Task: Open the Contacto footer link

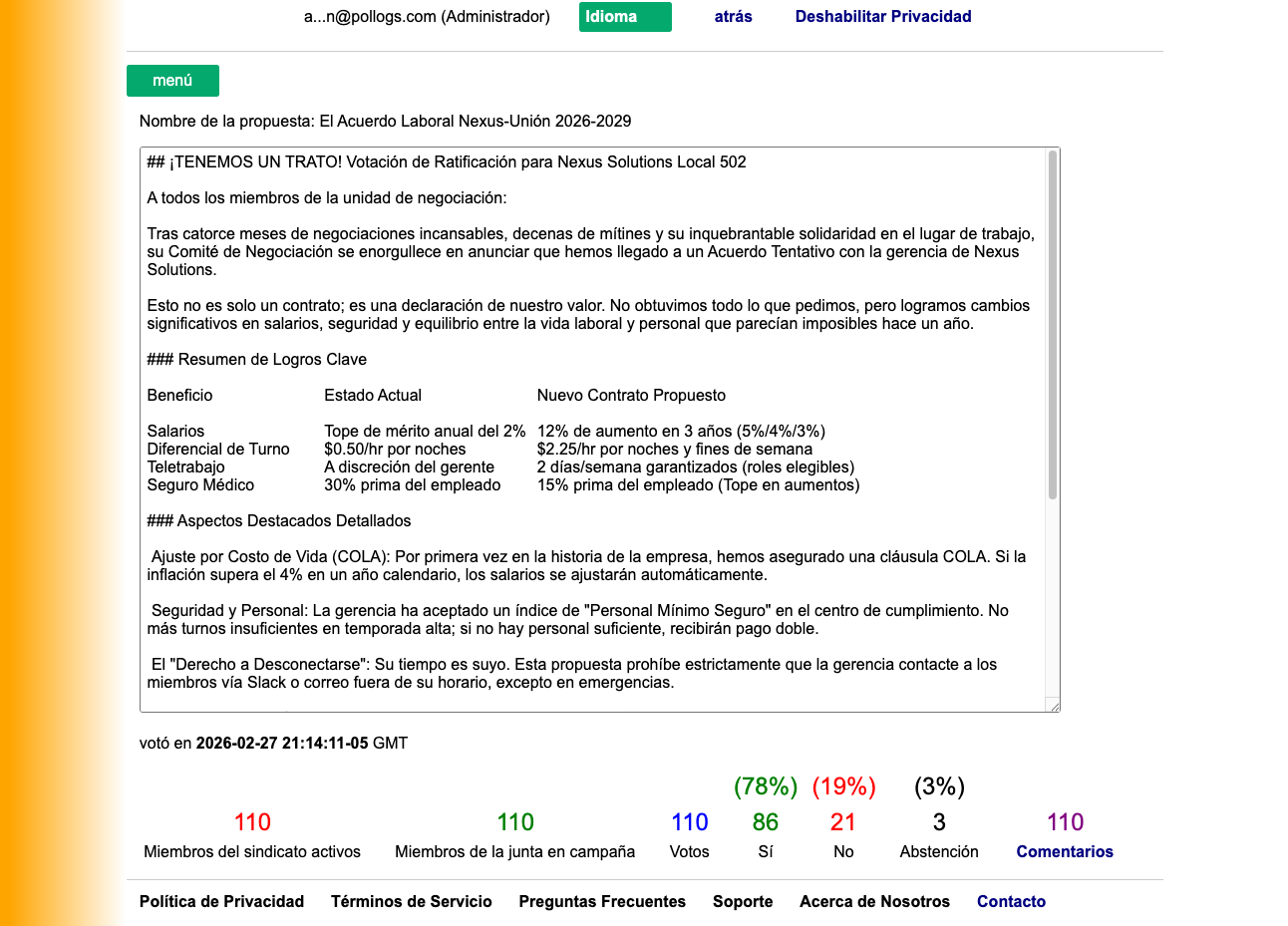Action: pyautogui.click(x=1011, y=902)
